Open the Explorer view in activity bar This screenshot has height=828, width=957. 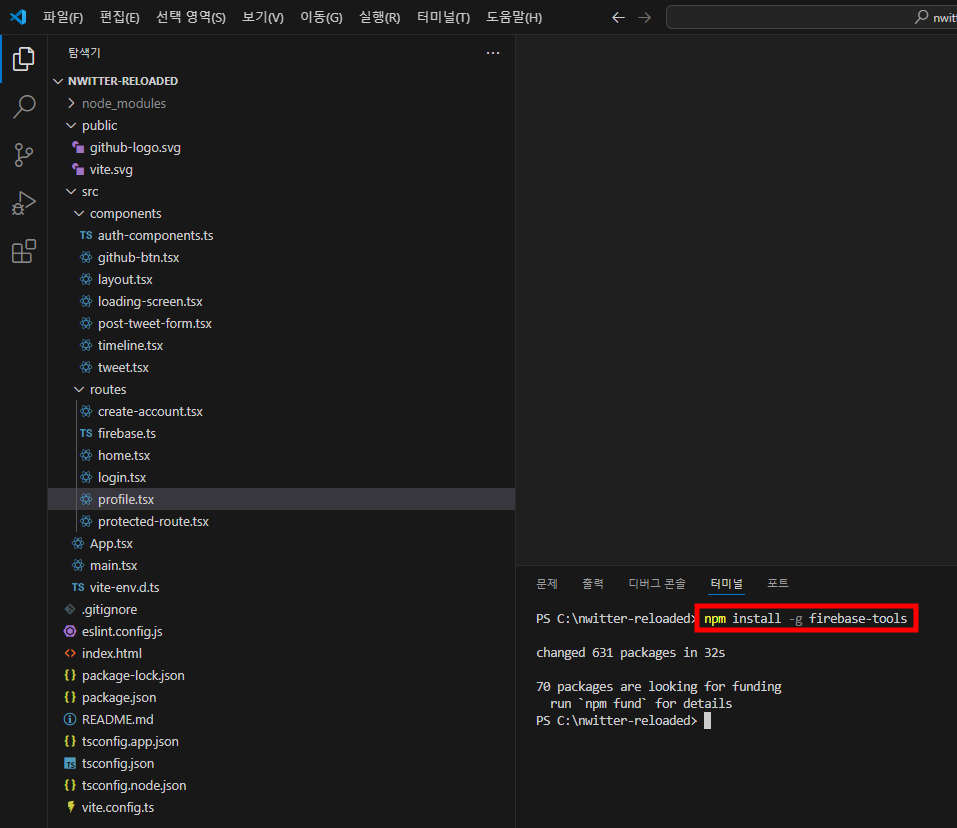[23, 59]
